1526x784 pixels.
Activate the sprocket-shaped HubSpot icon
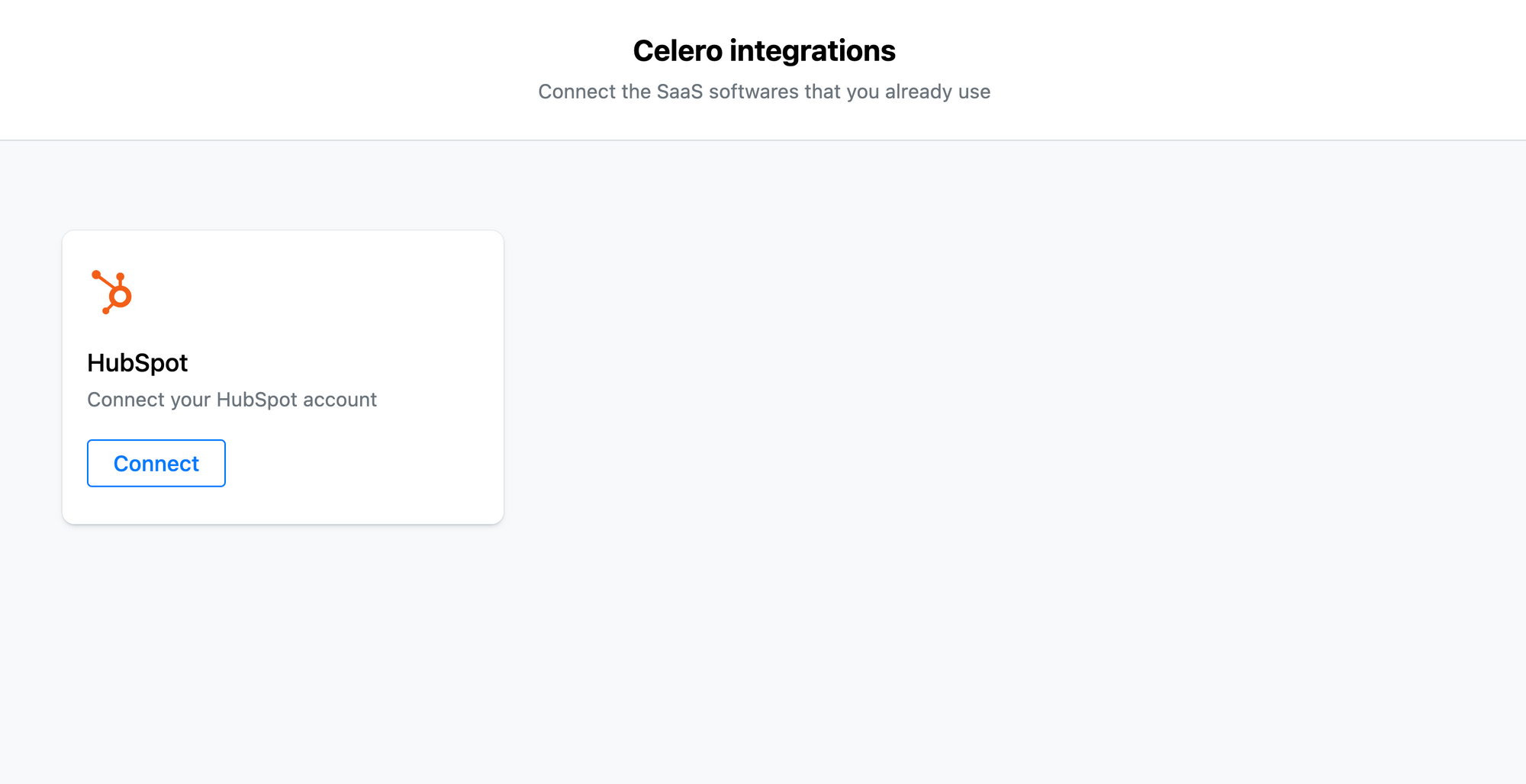pos(111,294)
